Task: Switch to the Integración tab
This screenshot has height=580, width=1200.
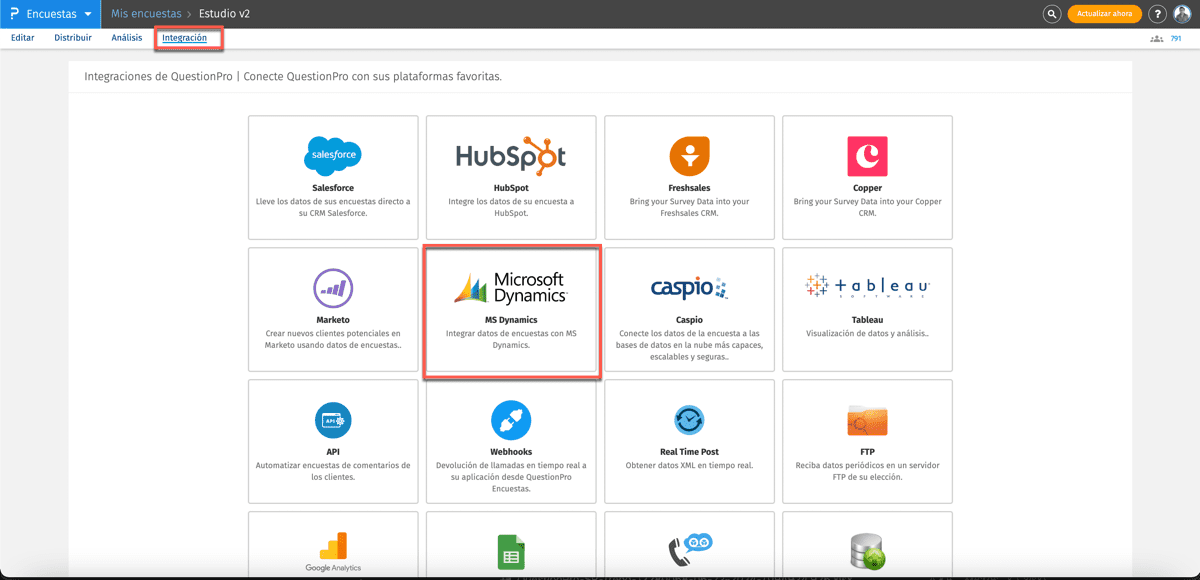Action: click(188, 37)
